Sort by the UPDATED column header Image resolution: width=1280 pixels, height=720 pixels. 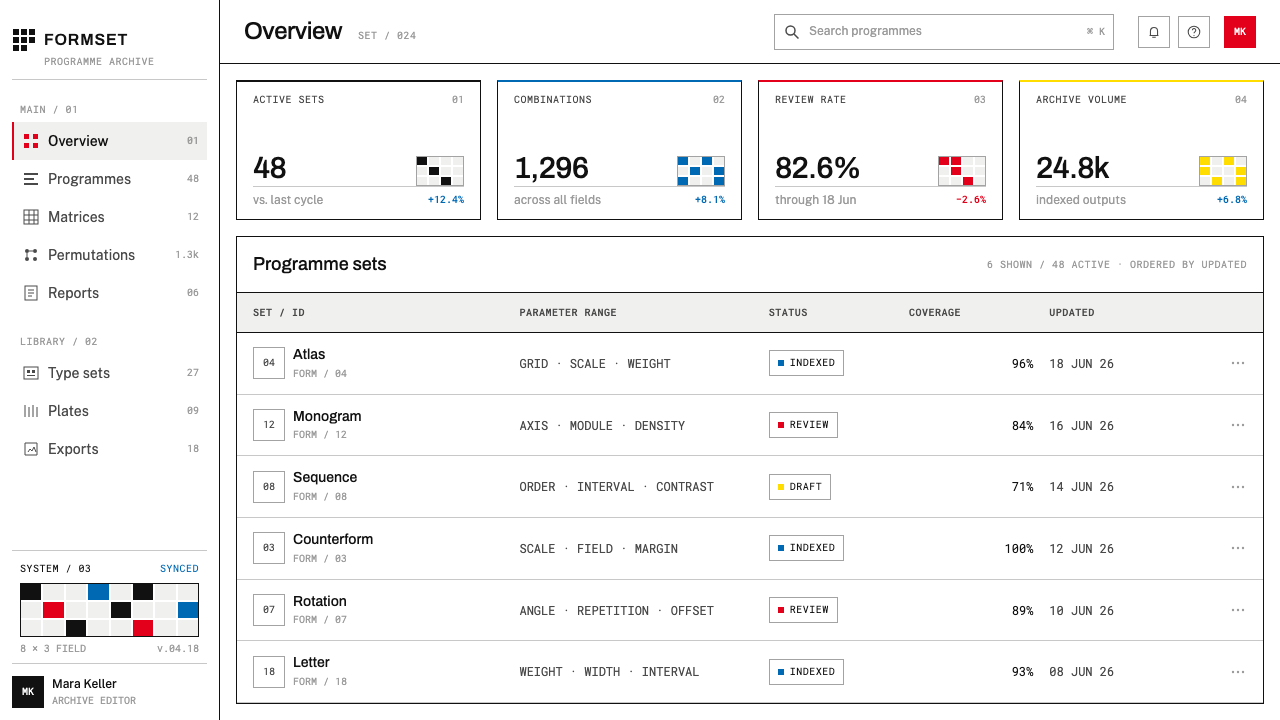pyautogui.click(x=1071, y=313)
